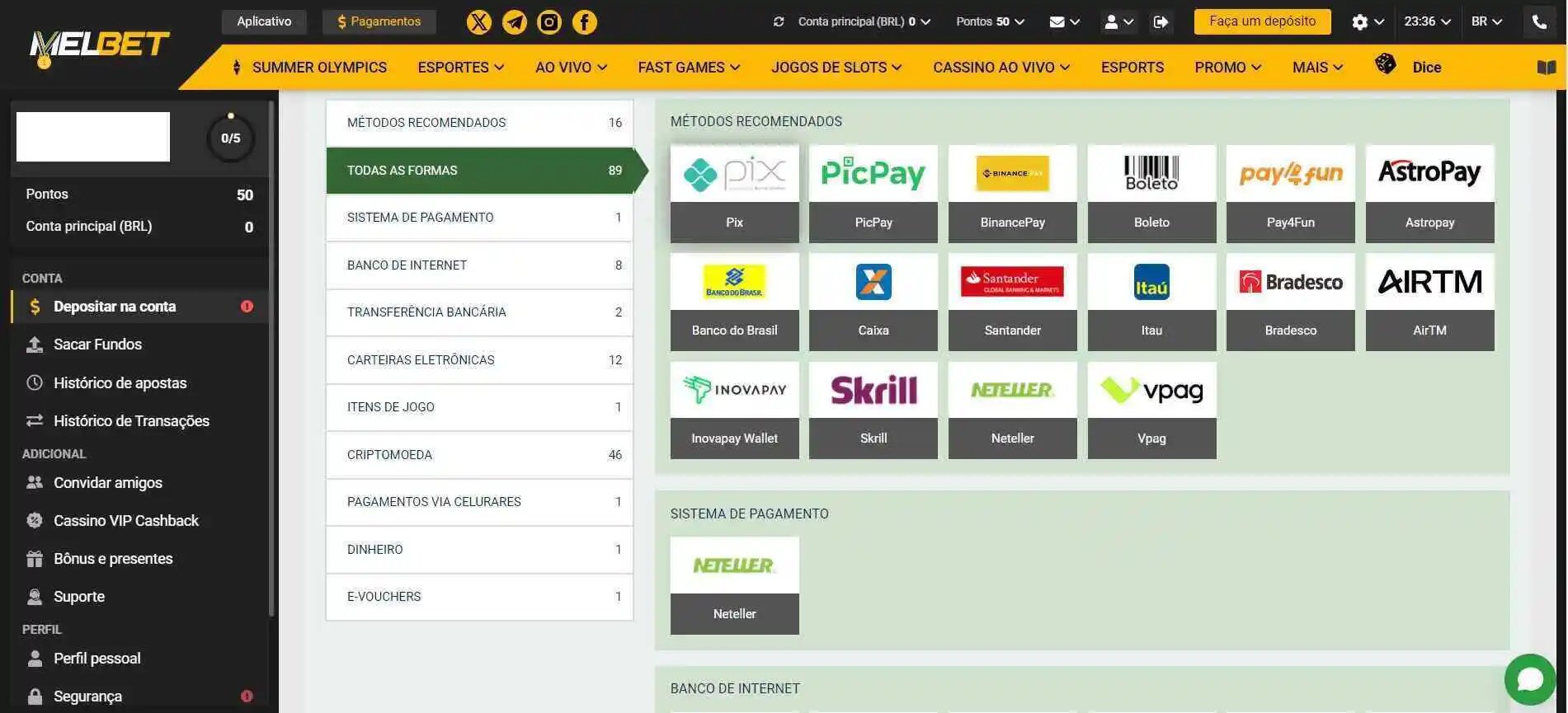Select the Inovapay Wallet method
Screen dimensions: 1568x713
click(734, 410)
